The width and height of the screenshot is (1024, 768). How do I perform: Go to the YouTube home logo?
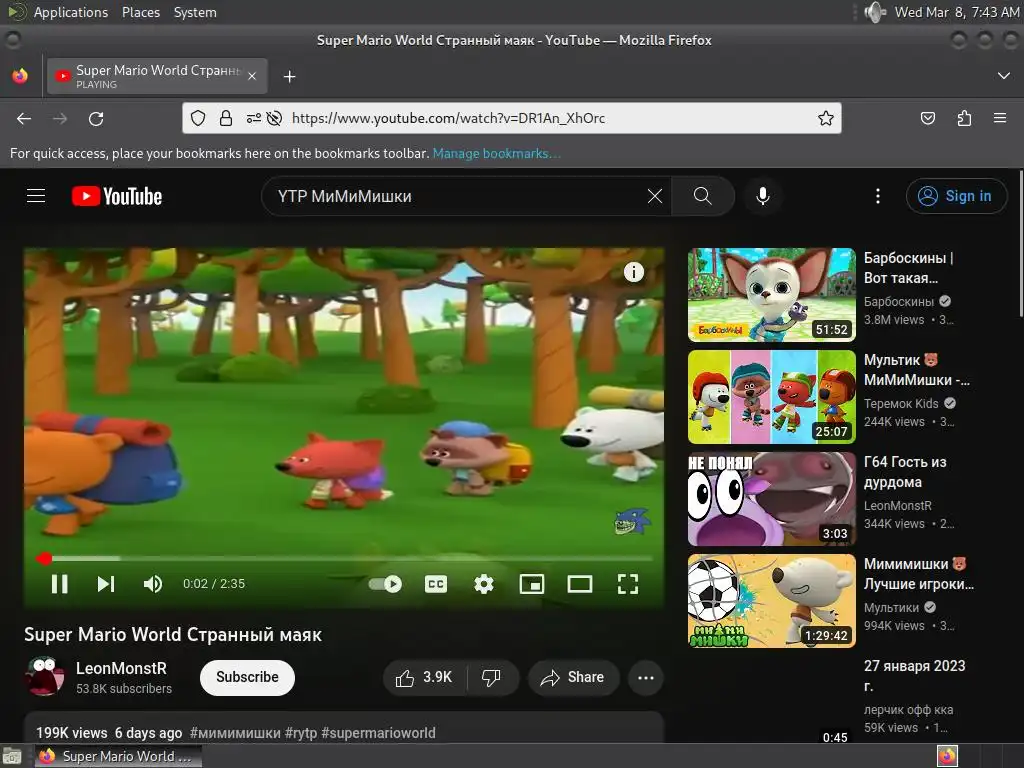point(117,196)
